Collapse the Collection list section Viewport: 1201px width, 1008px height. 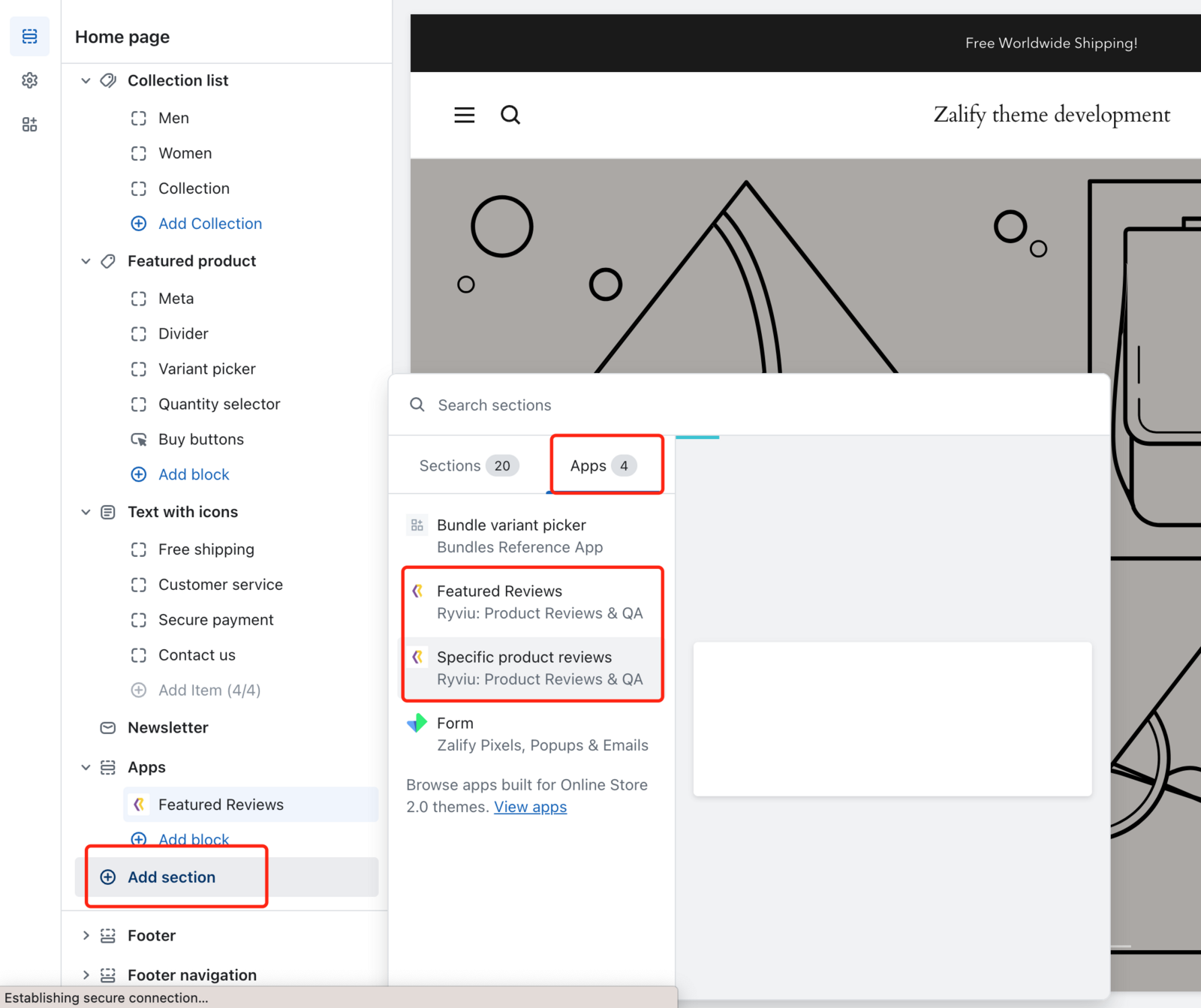pos(86,80)
